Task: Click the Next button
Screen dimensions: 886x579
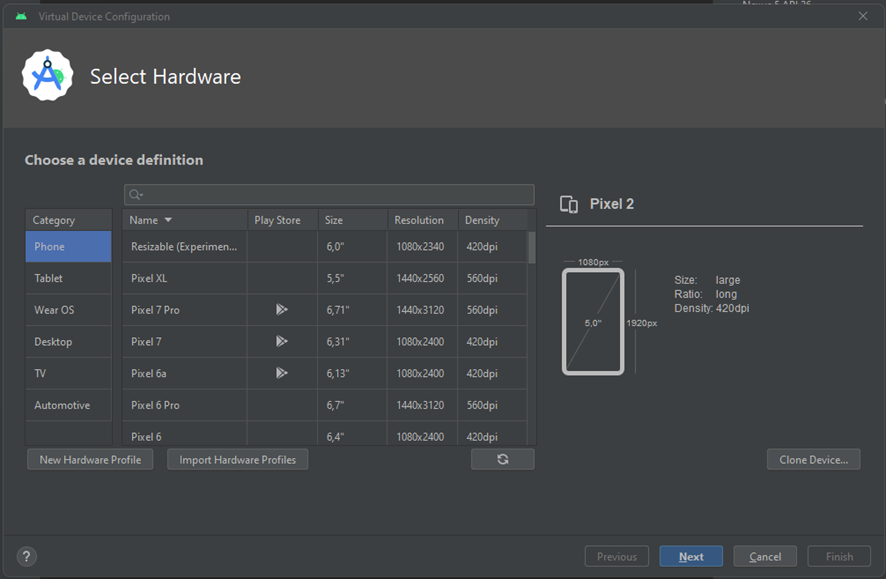Action: click(x=691, y=556)
